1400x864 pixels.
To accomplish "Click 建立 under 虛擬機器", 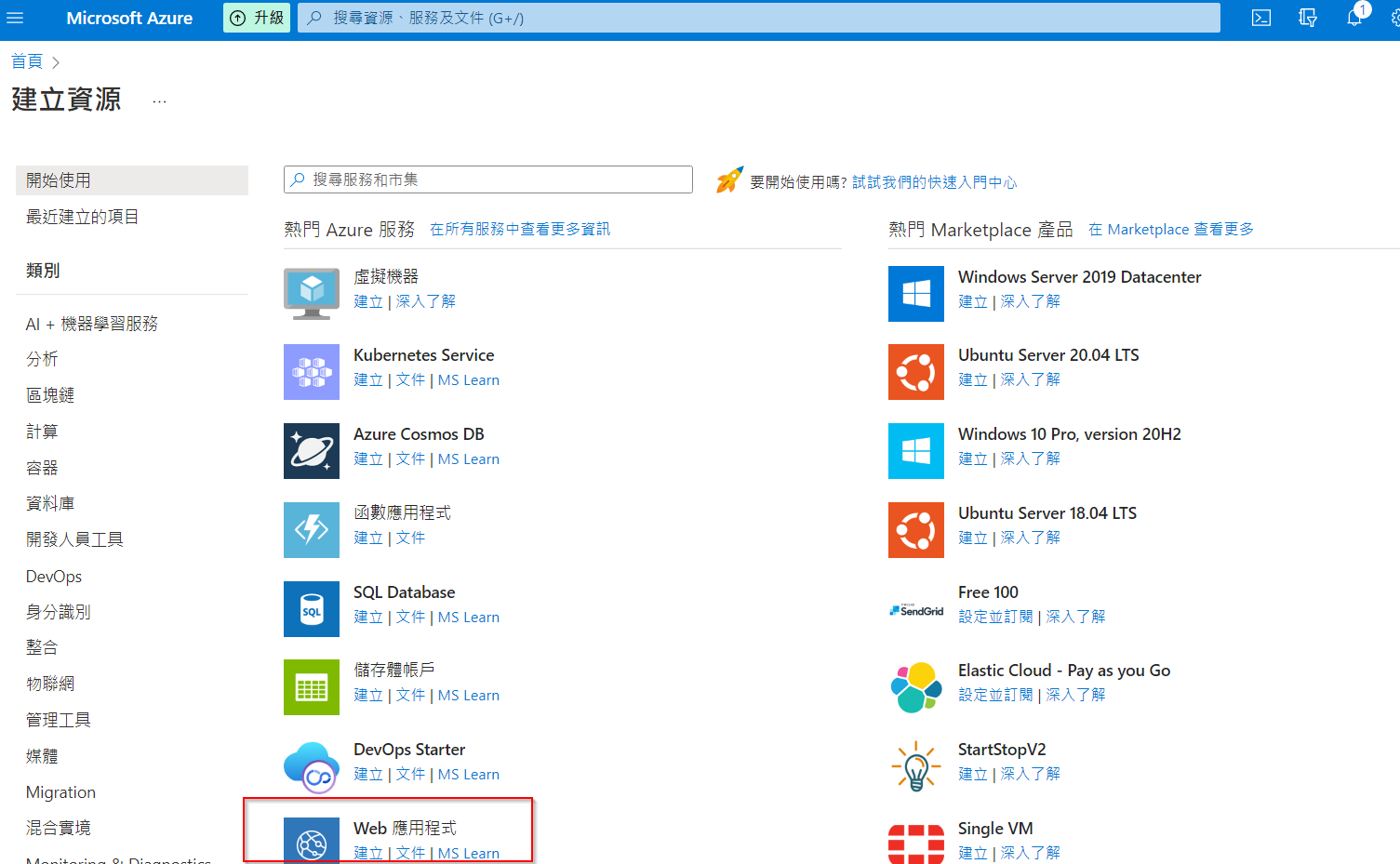I will pyautogui.click(x=368, y=301).
